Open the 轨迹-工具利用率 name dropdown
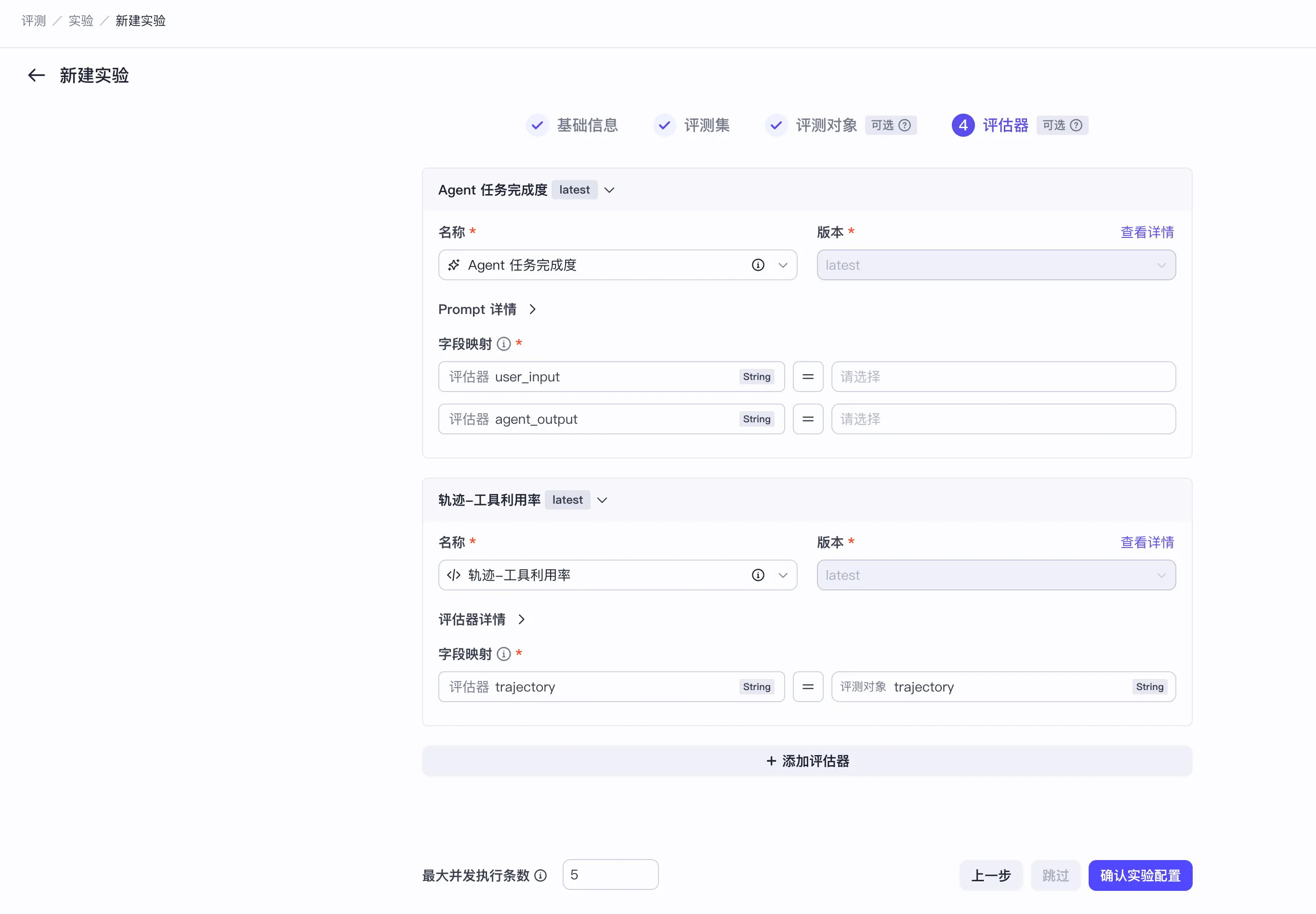This screenshot has height=914, width=1316. pyautogui.click(x=618, y=575)
